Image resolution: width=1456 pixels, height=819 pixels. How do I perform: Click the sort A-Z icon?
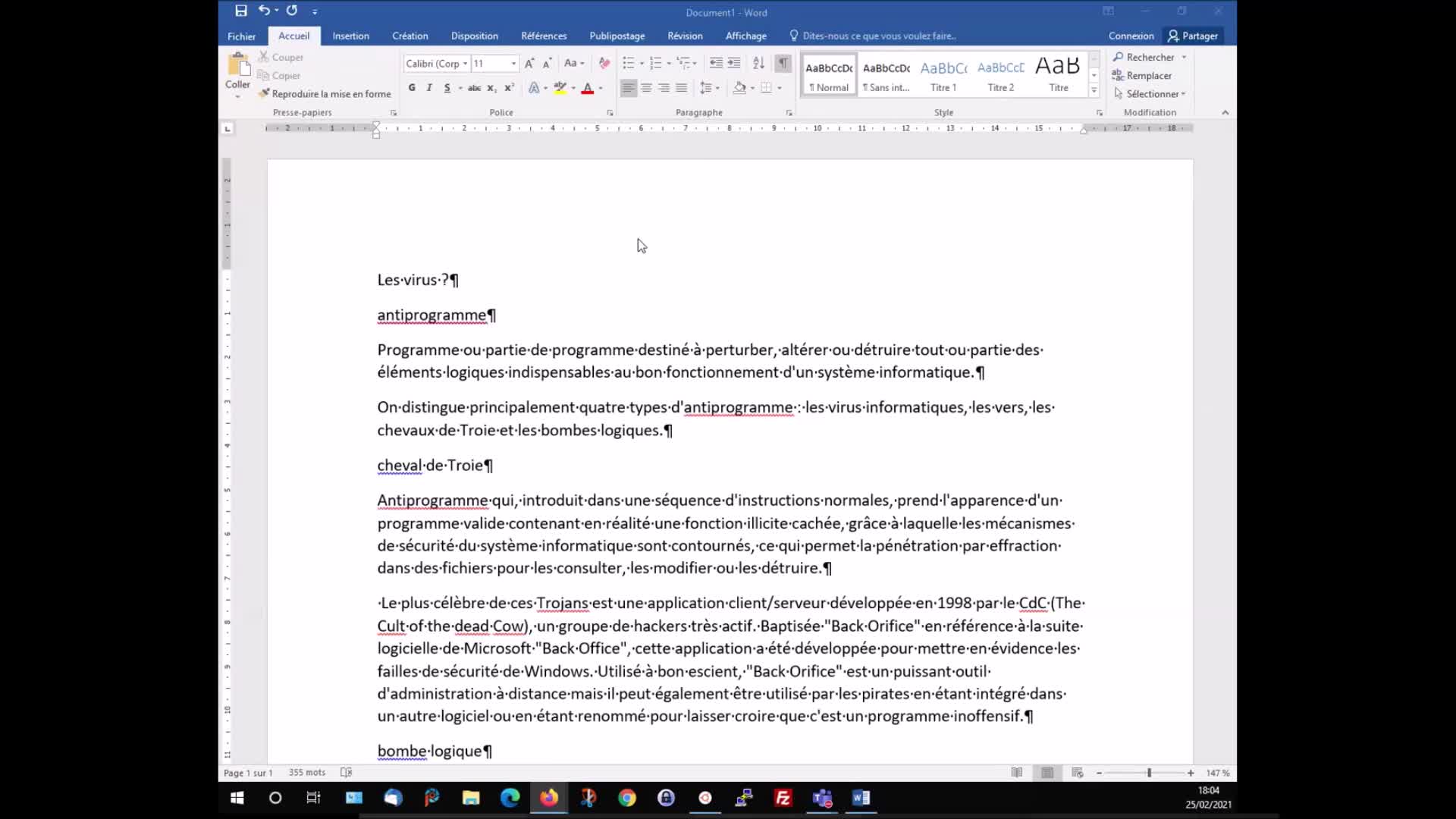[x=758, y=63]
